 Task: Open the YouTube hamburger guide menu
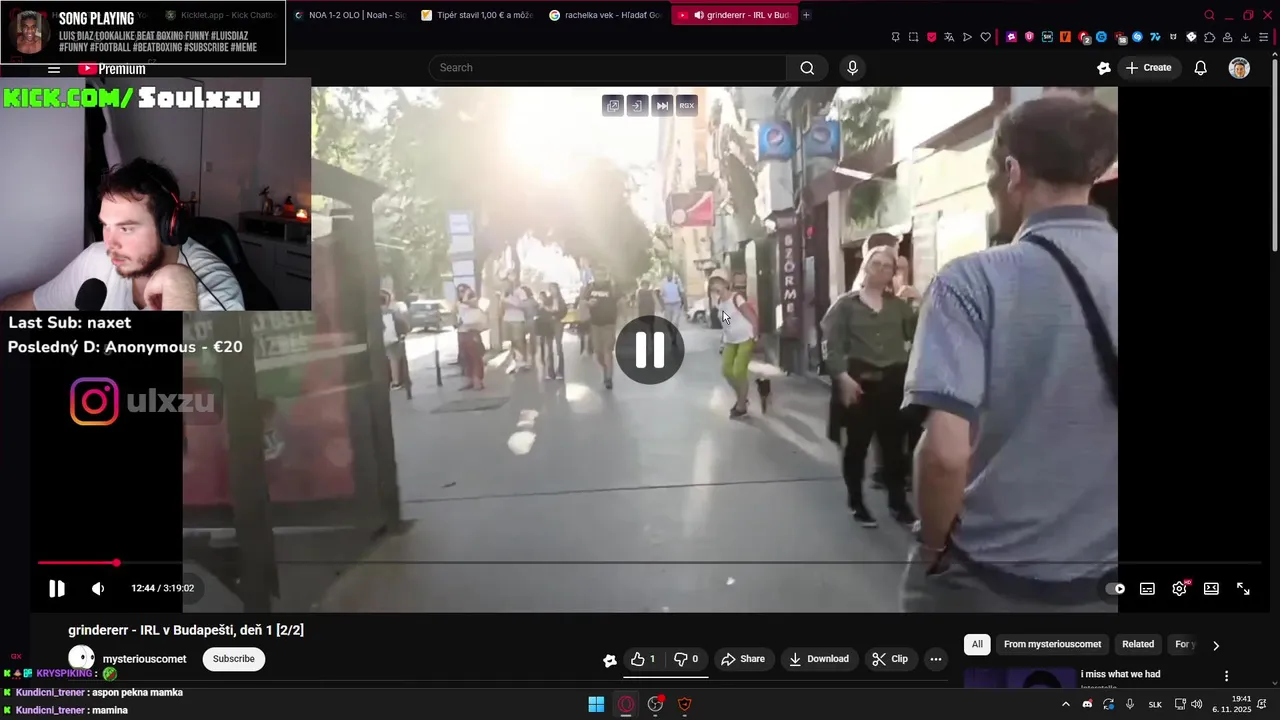pos(54,69)
